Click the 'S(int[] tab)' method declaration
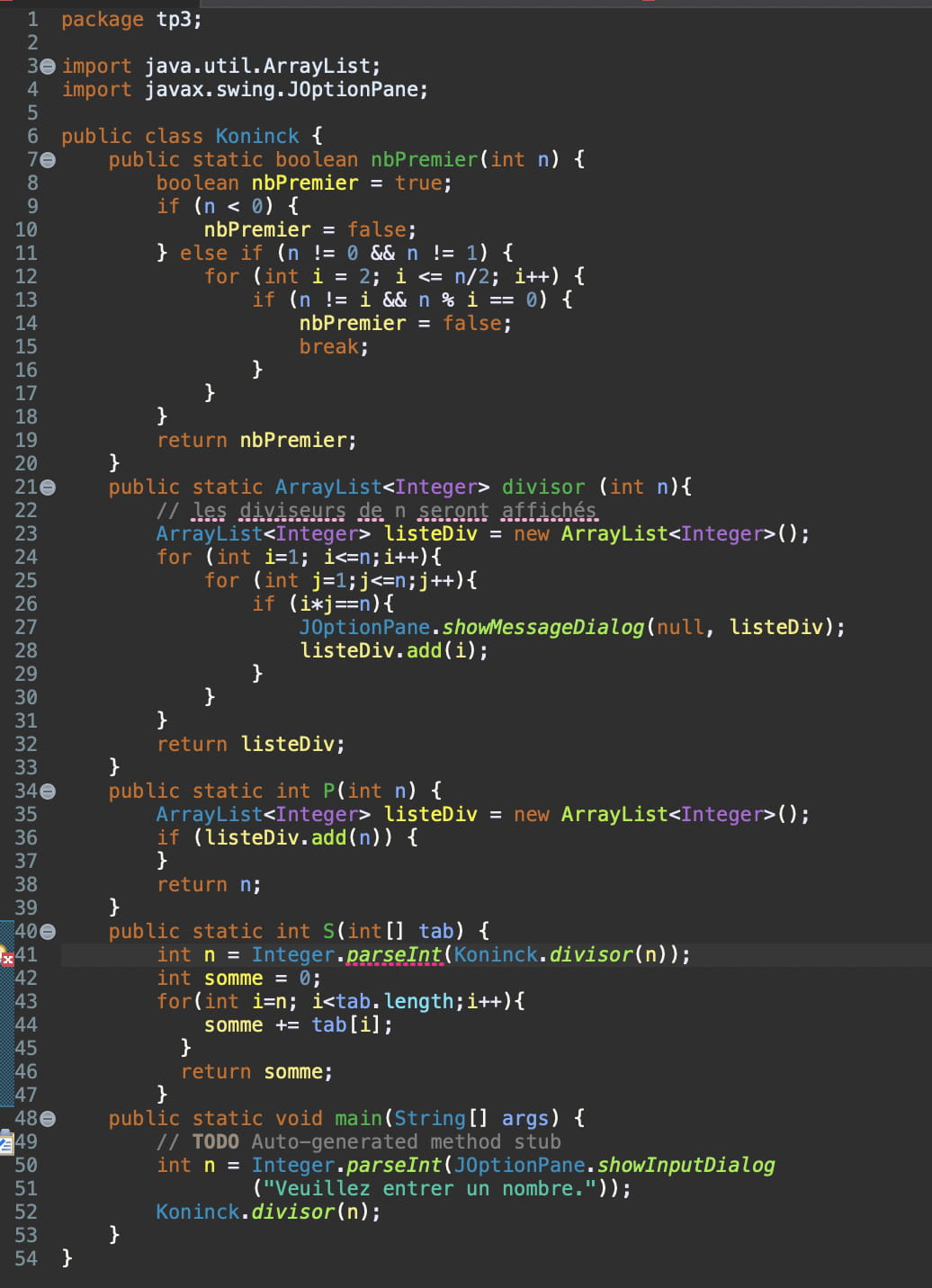Viewport: 932px width, 1288px height. (393, 932)
